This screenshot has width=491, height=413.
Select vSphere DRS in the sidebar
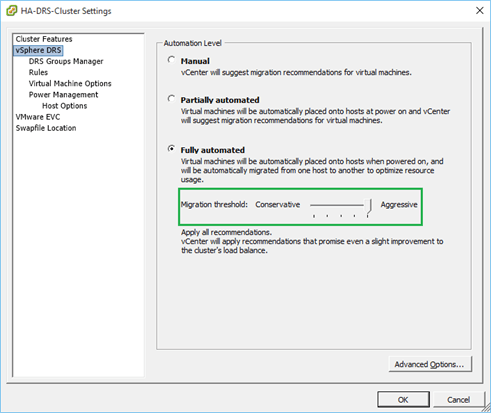(x=38, y=50)
